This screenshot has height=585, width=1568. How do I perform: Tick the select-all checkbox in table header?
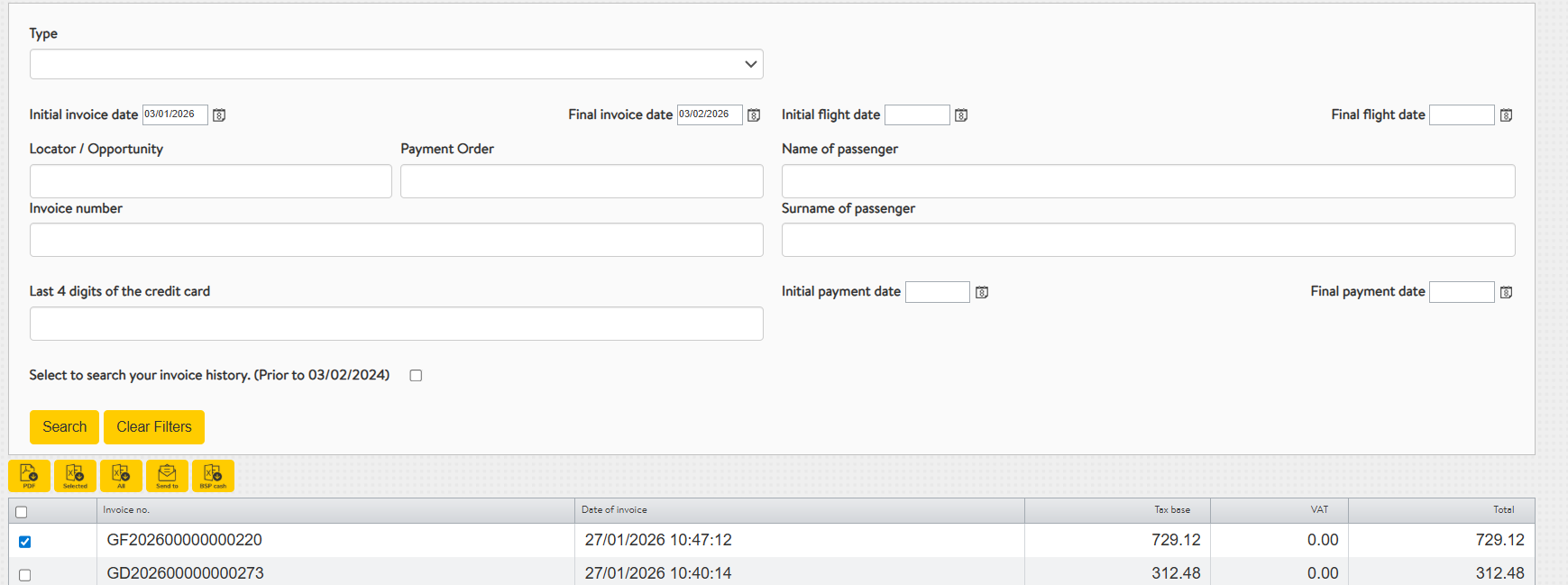(22, 512)
